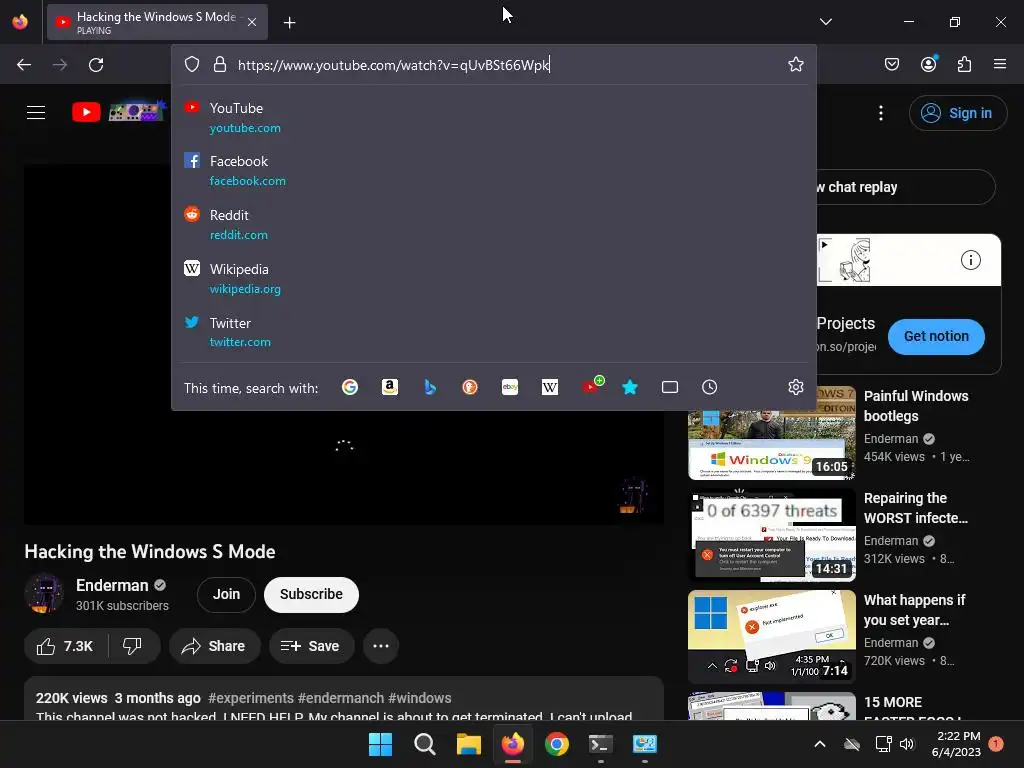
Task: Open What happens if you set year thumbnail
Action: [x=771, y=637]
